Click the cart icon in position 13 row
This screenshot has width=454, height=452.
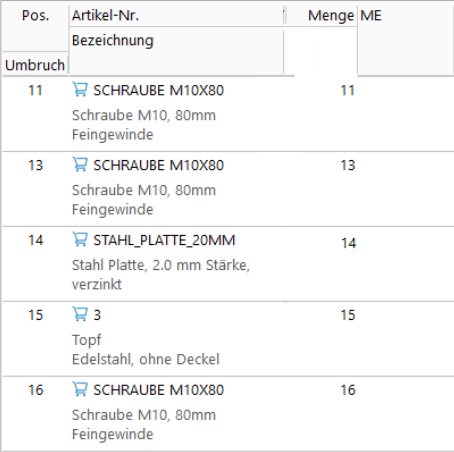click(x=80, y=165)
